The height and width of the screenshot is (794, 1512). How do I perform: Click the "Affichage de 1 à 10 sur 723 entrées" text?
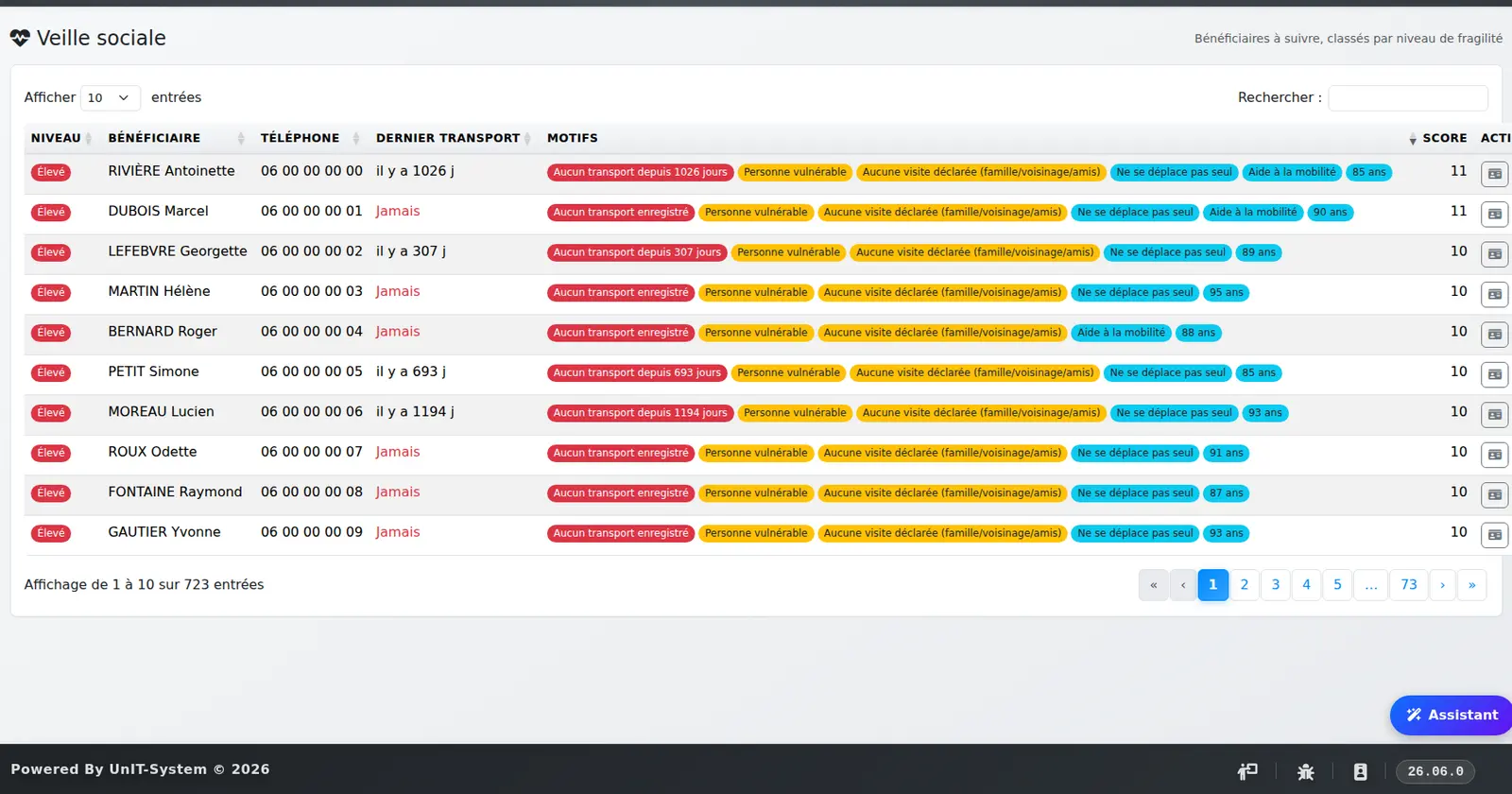coord(144,585)
